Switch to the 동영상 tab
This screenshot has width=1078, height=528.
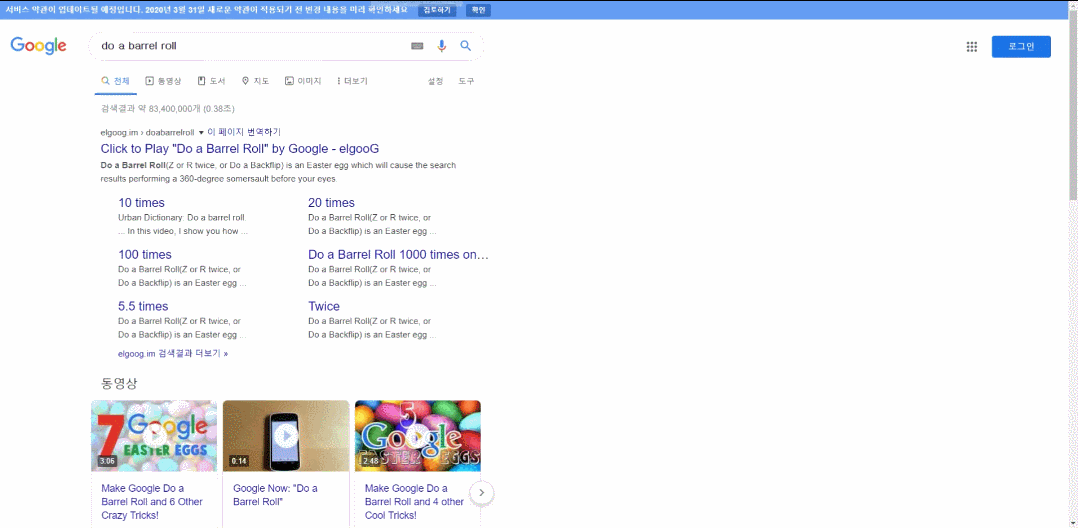(x=164, y=81)
